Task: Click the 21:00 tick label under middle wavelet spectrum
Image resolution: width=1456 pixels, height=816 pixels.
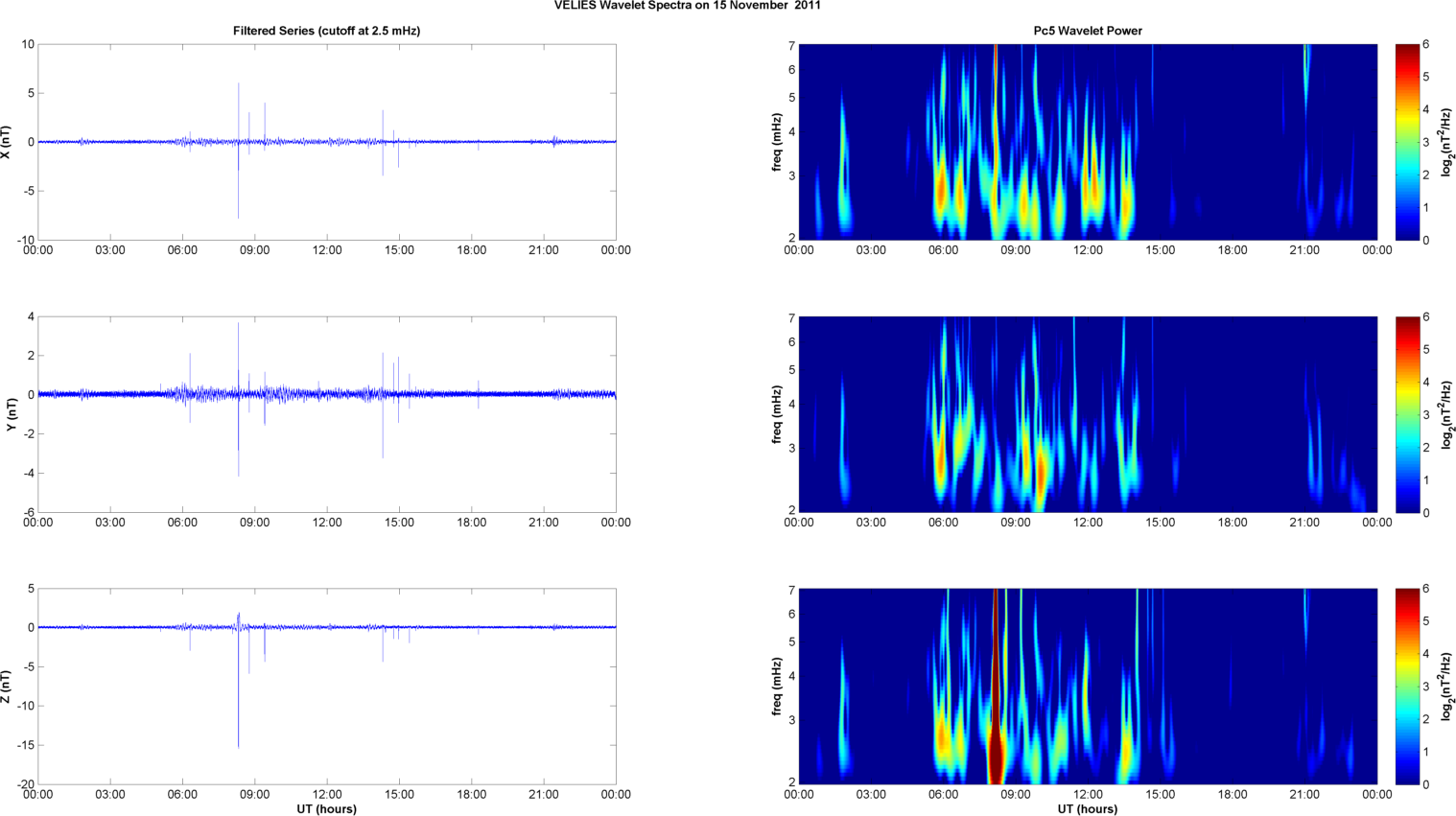Action: pyautogui.click(x=1304, y=523)
